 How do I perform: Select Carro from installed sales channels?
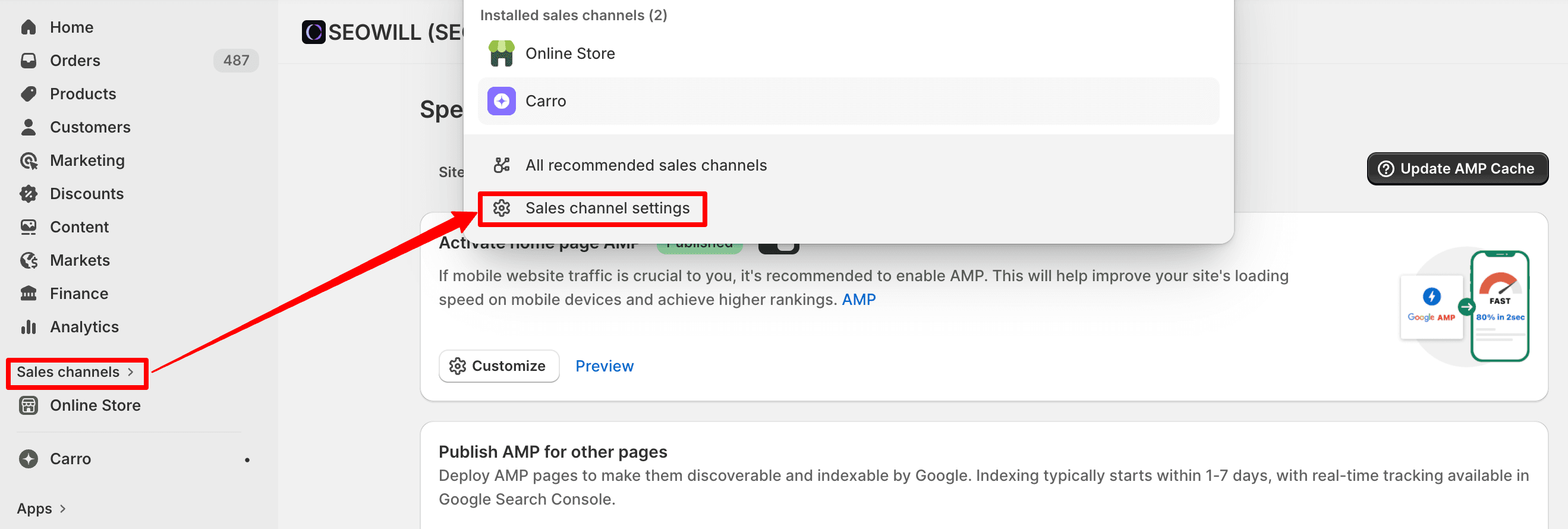[x=546, y=101]
